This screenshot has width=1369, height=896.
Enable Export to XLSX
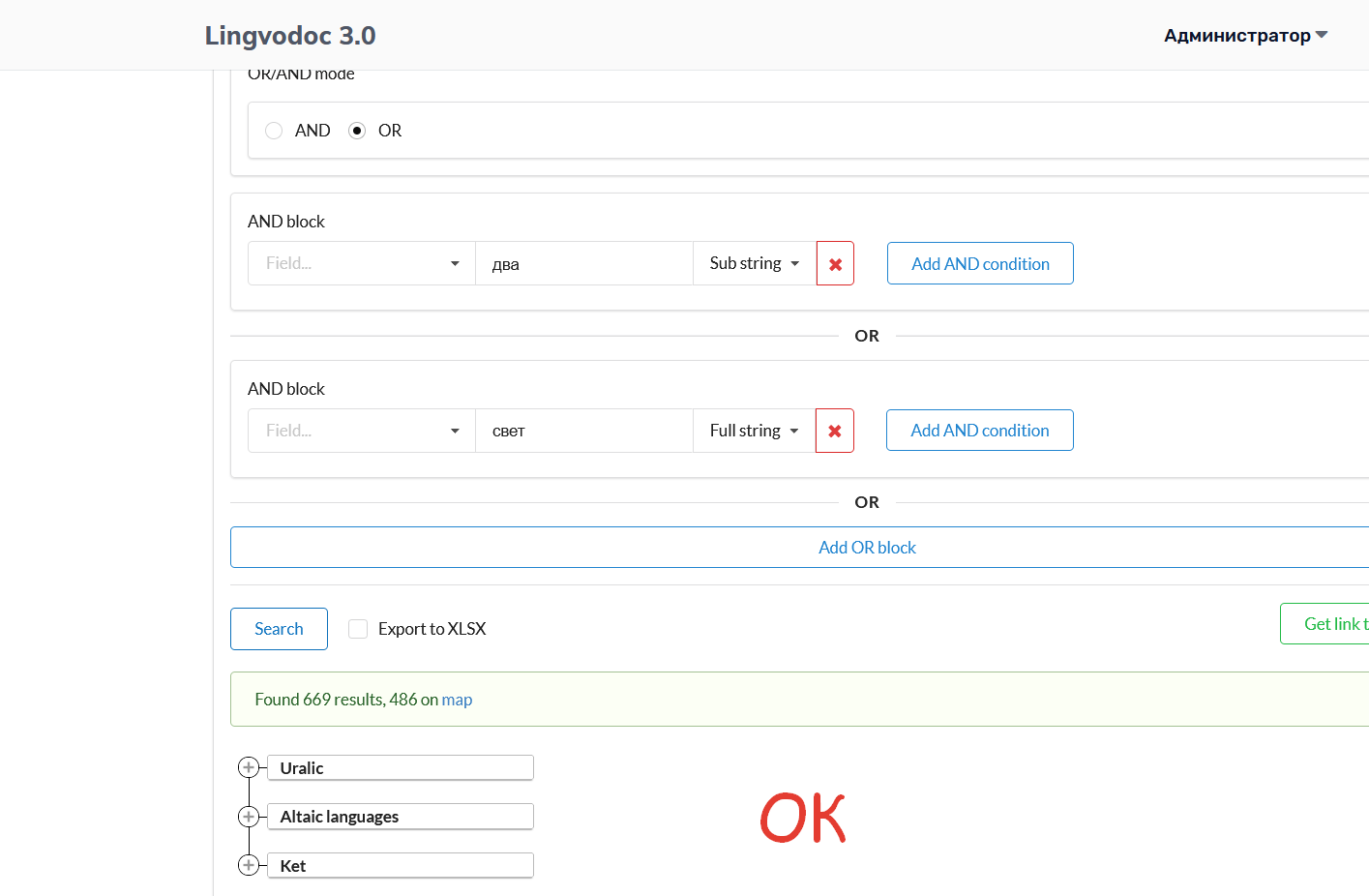(x=358, y=628)
